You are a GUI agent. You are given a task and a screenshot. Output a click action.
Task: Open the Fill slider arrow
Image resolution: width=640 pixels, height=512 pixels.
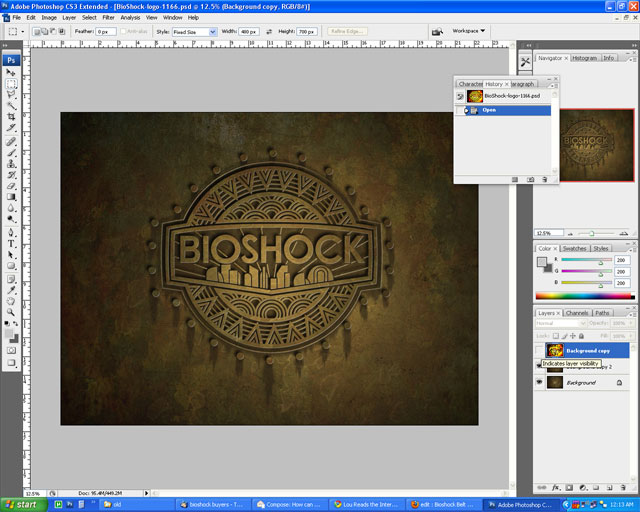(x=630, y=336)
